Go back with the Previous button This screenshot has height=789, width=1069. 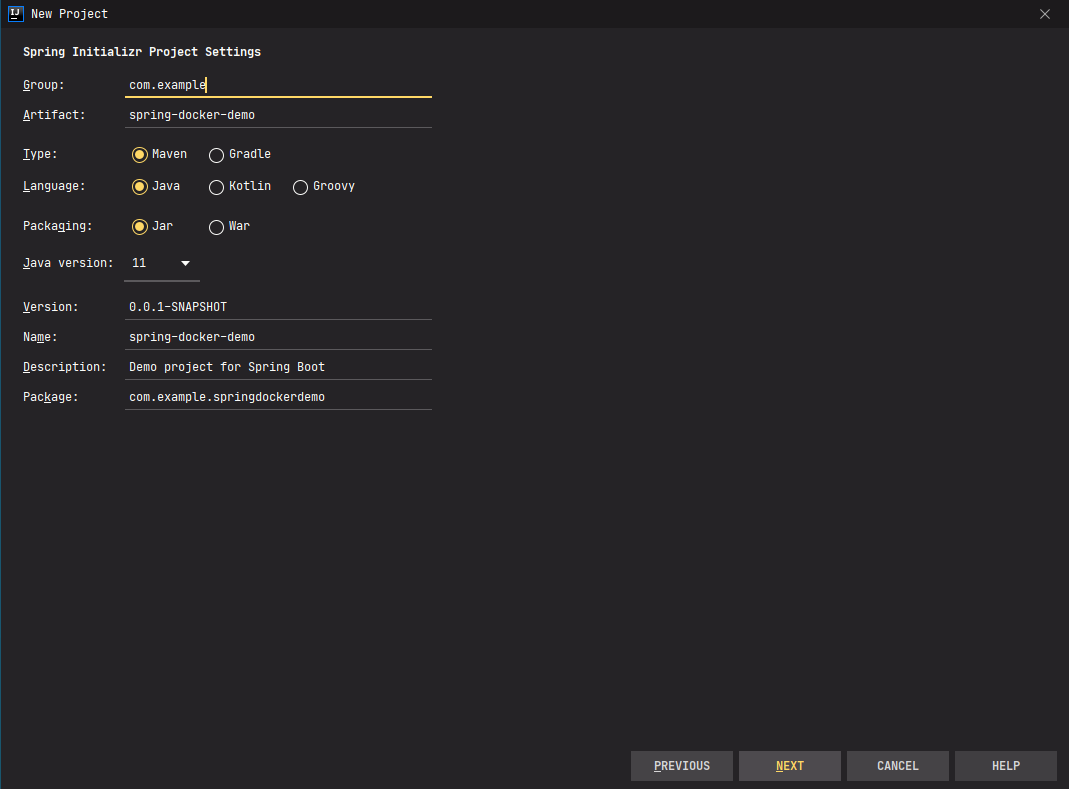[x=682, y=766]
